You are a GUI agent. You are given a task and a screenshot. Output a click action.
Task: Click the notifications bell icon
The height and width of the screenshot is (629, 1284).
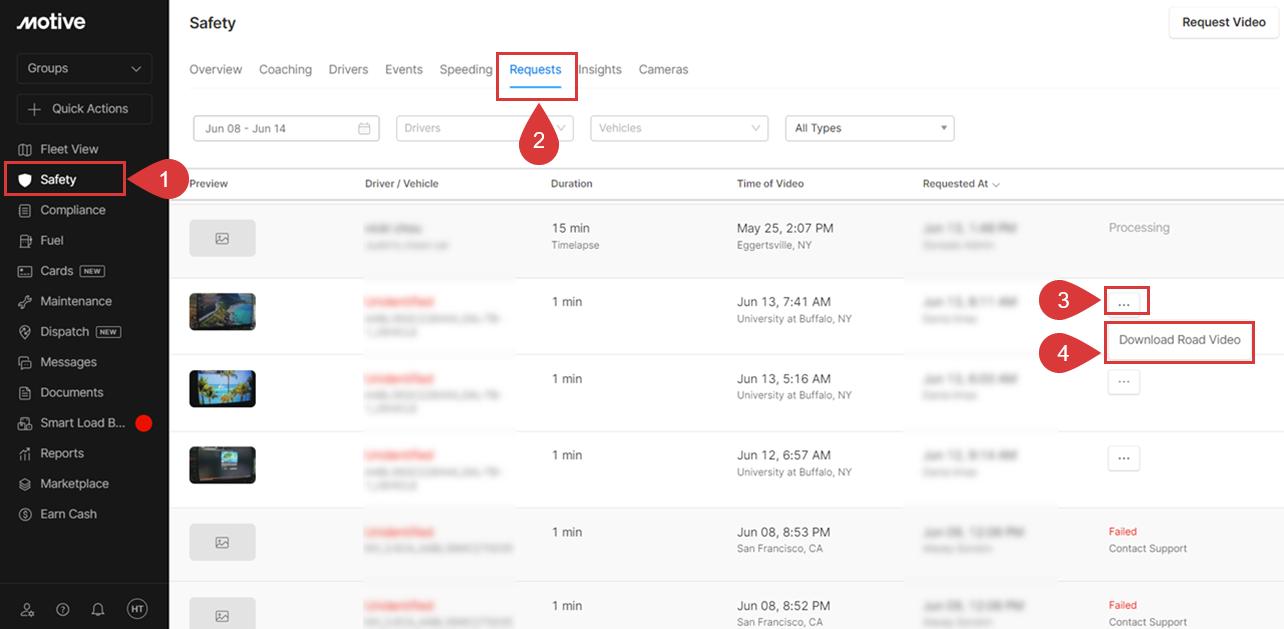pyautogui.click(x=98, y=609)
